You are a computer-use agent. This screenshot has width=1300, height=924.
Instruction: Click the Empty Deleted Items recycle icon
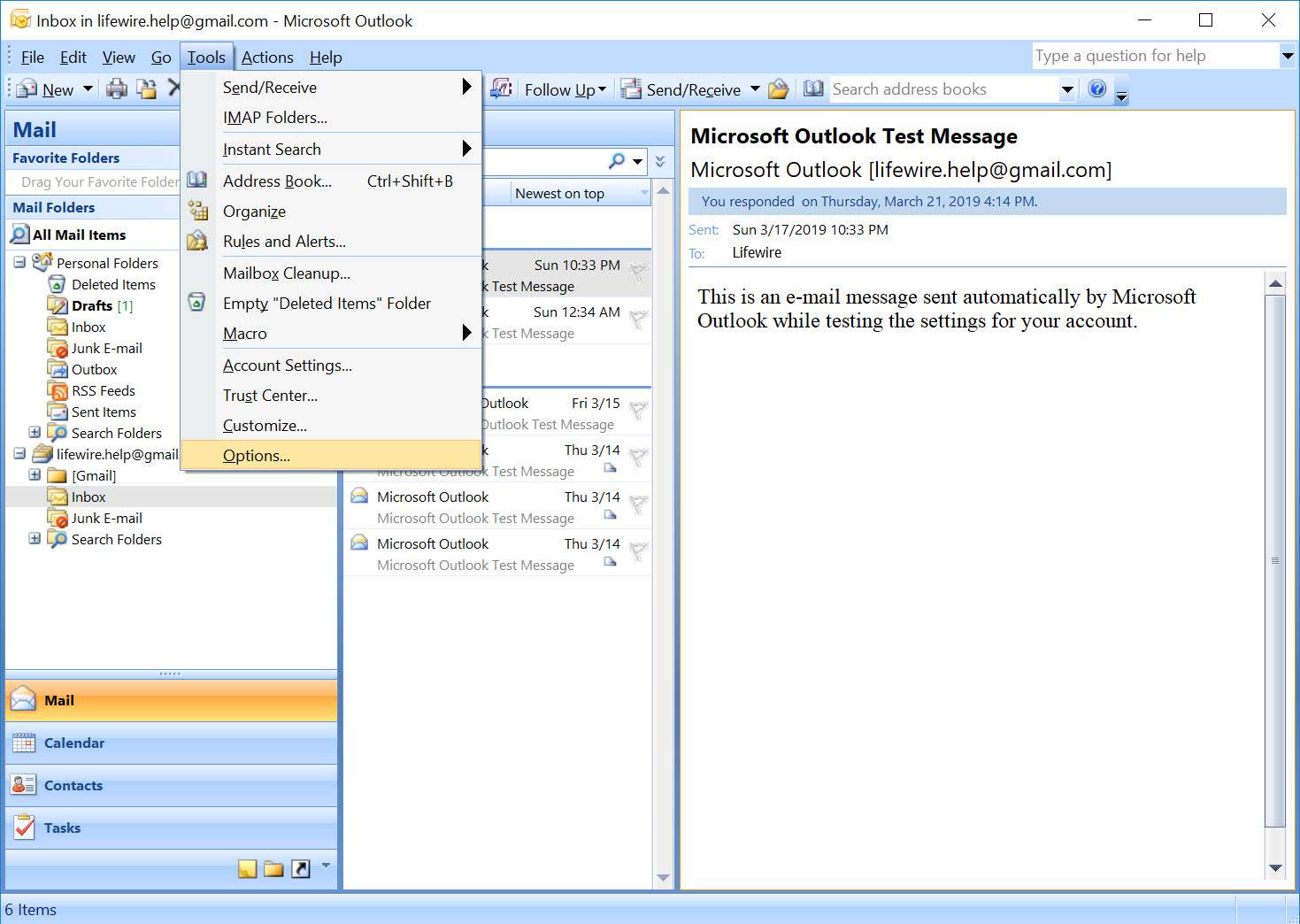coord(197,303)
